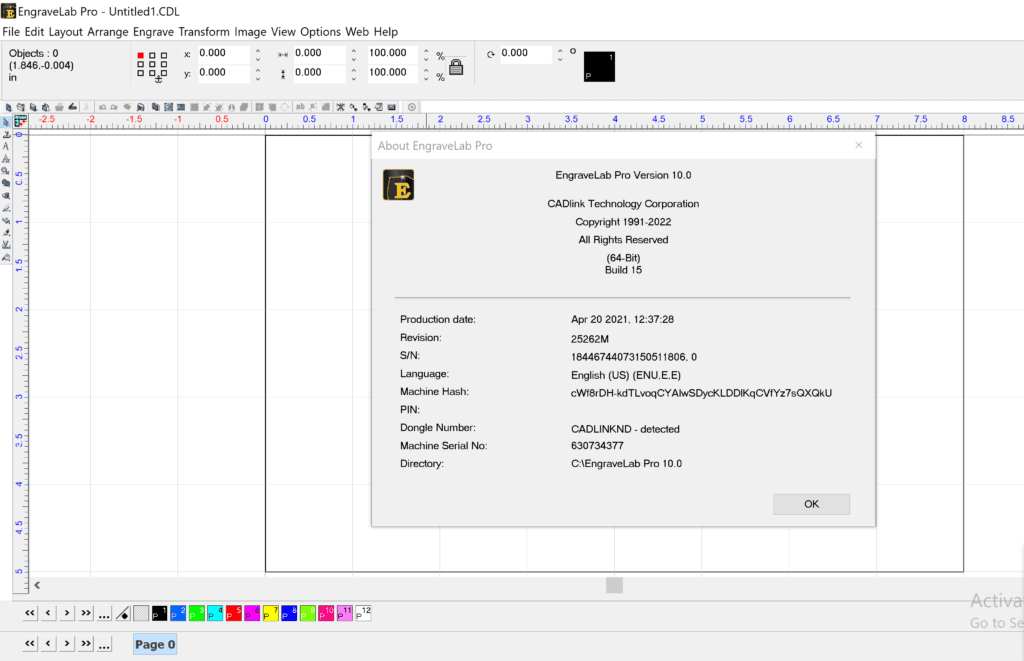Click the EngraveLab Pro logo in the About dialog

click(x=396, y=184)
